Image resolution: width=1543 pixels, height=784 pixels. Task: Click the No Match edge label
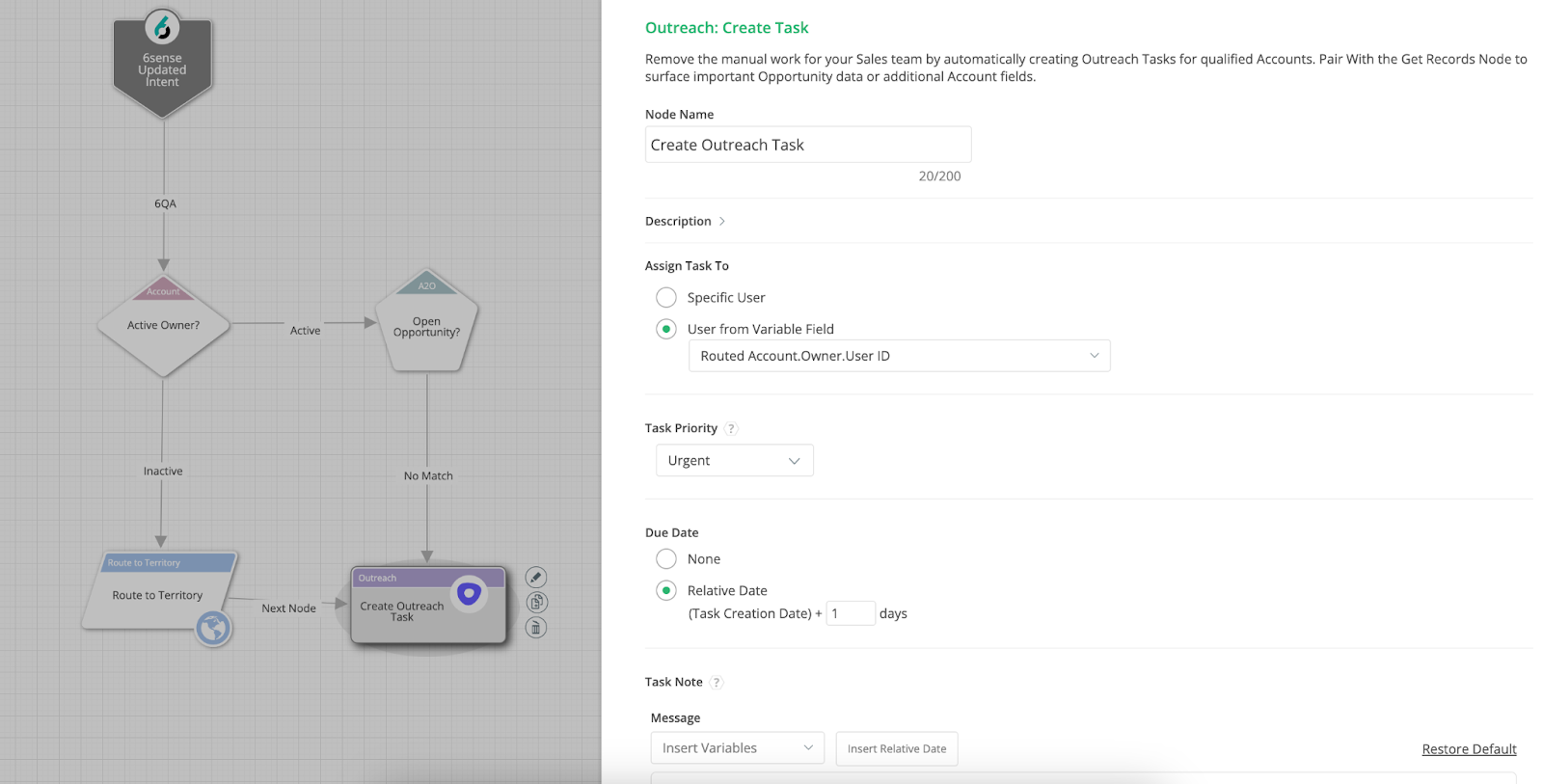tap(428, 475)
